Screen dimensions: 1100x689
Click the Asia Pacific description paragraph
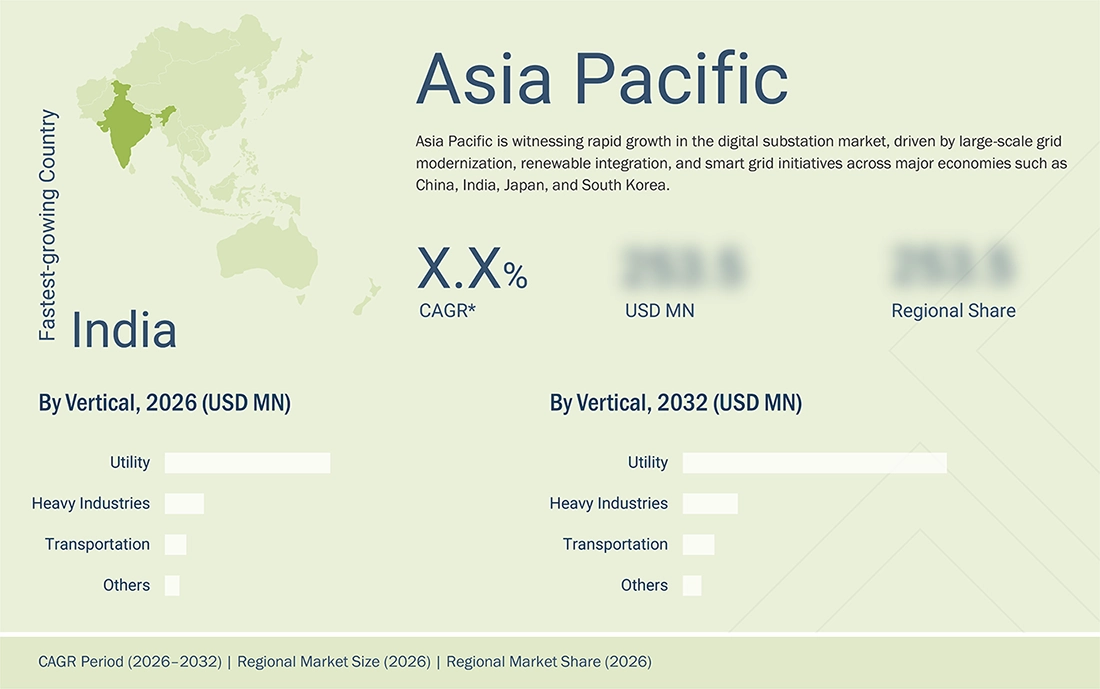click(742, 163)
